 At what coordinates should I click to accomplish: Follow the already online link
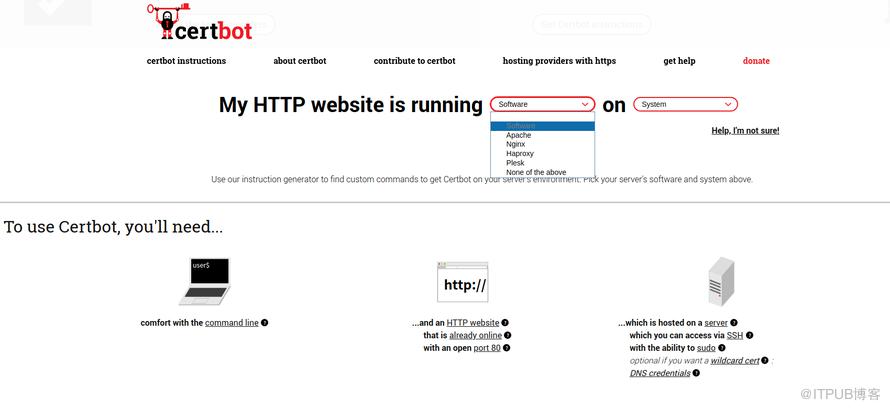(x=476, y=335)
